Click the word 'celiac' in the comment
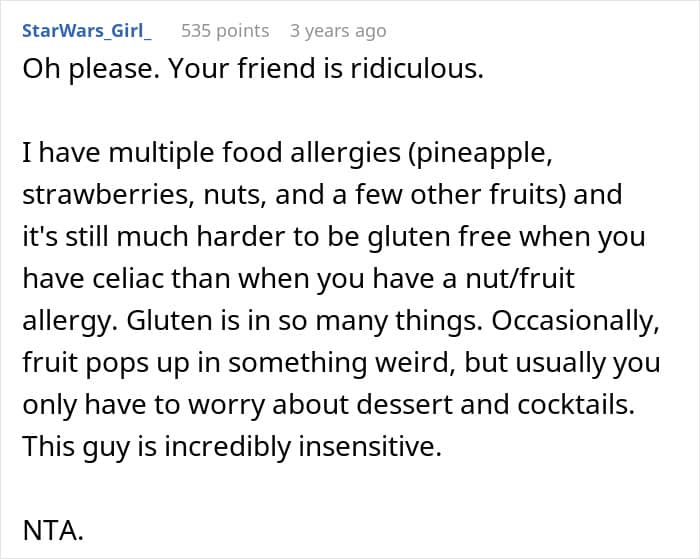Image resolution: width=700 pixels, height=559 pixels. click(129, 279)
